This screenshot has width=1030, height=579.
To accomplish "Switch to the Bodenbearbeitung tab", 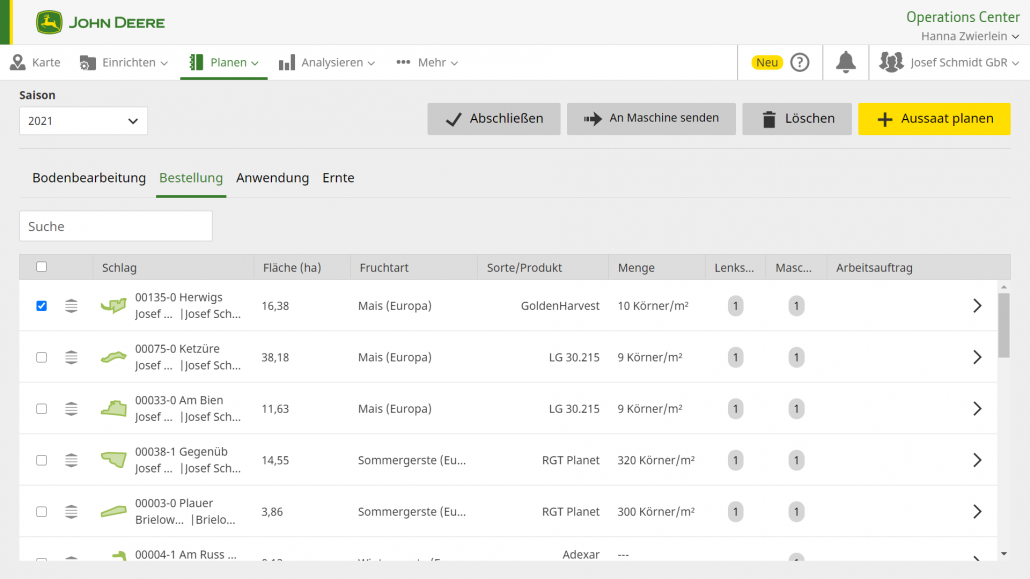I will click(89, 178).
